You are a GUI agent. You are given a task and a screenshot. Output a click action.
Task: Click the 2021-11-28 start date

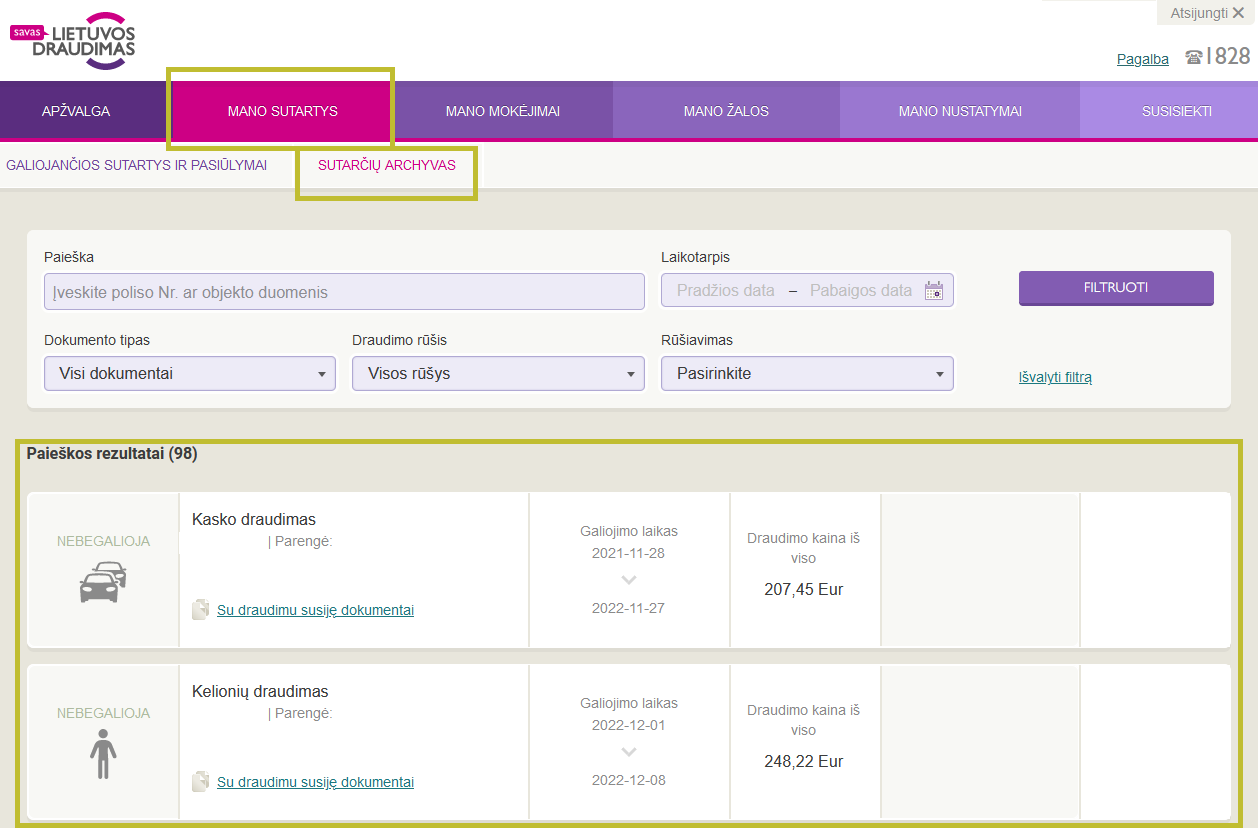pos(629,553)
